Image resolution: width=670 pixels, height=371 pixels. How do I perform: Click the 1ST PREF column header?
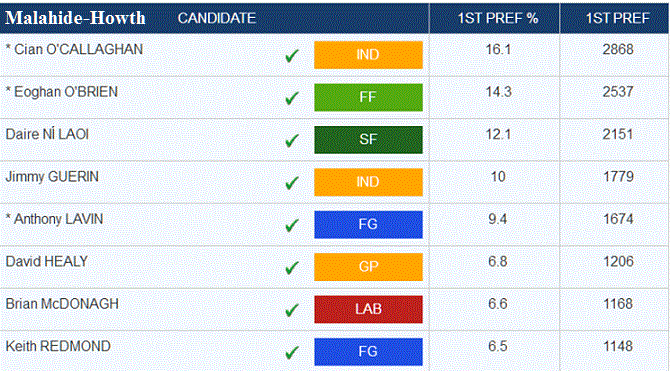tap(617, 18)
